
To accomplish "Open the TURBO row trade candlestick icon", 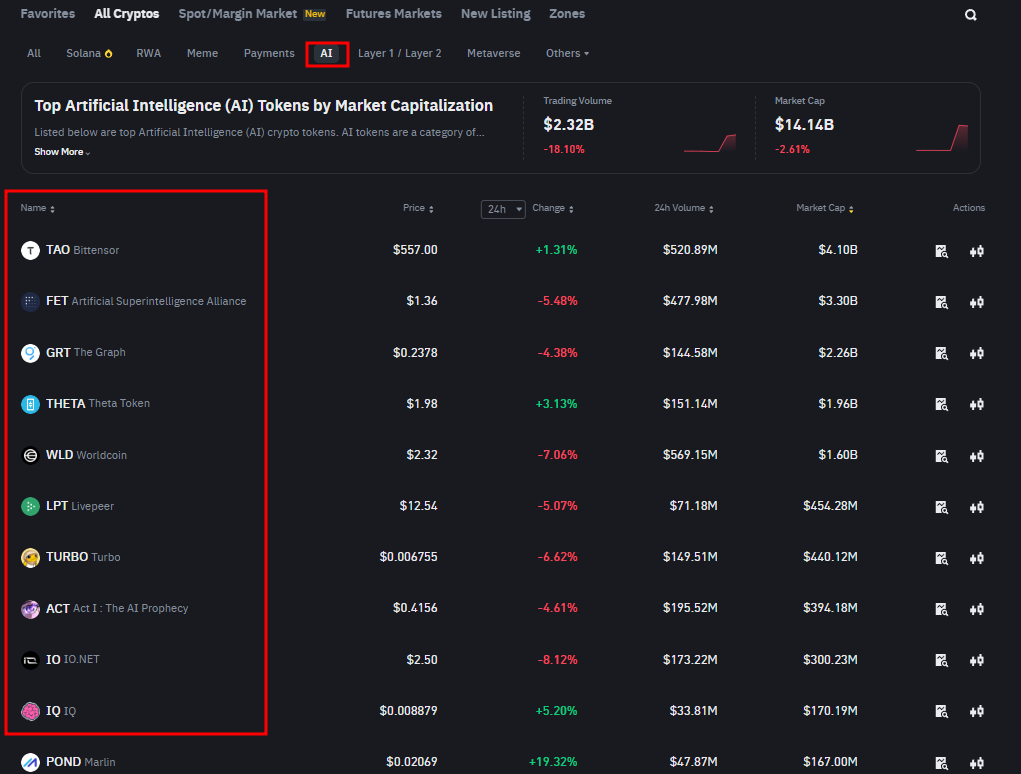I will tap(977, 558).
